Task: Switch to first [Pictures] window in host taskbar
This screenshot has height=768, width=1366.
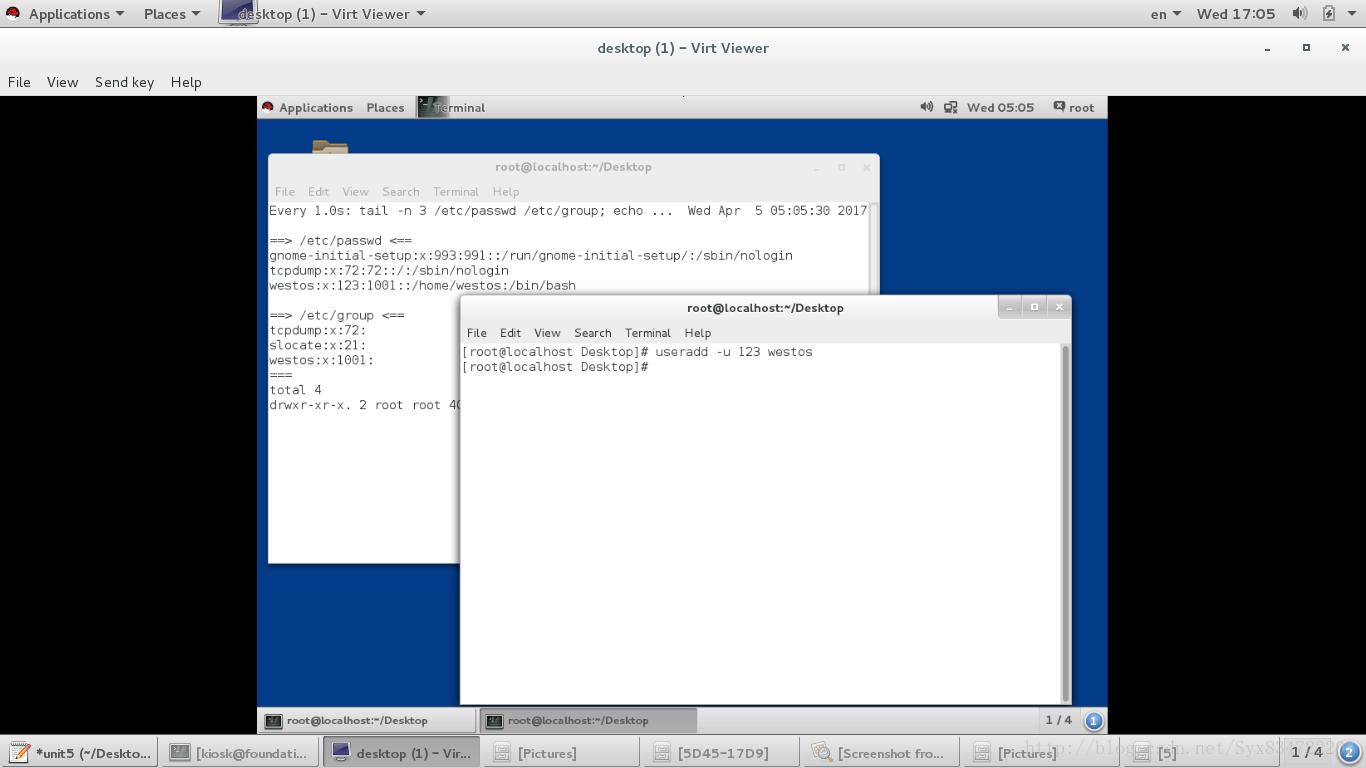Action: 561,753
